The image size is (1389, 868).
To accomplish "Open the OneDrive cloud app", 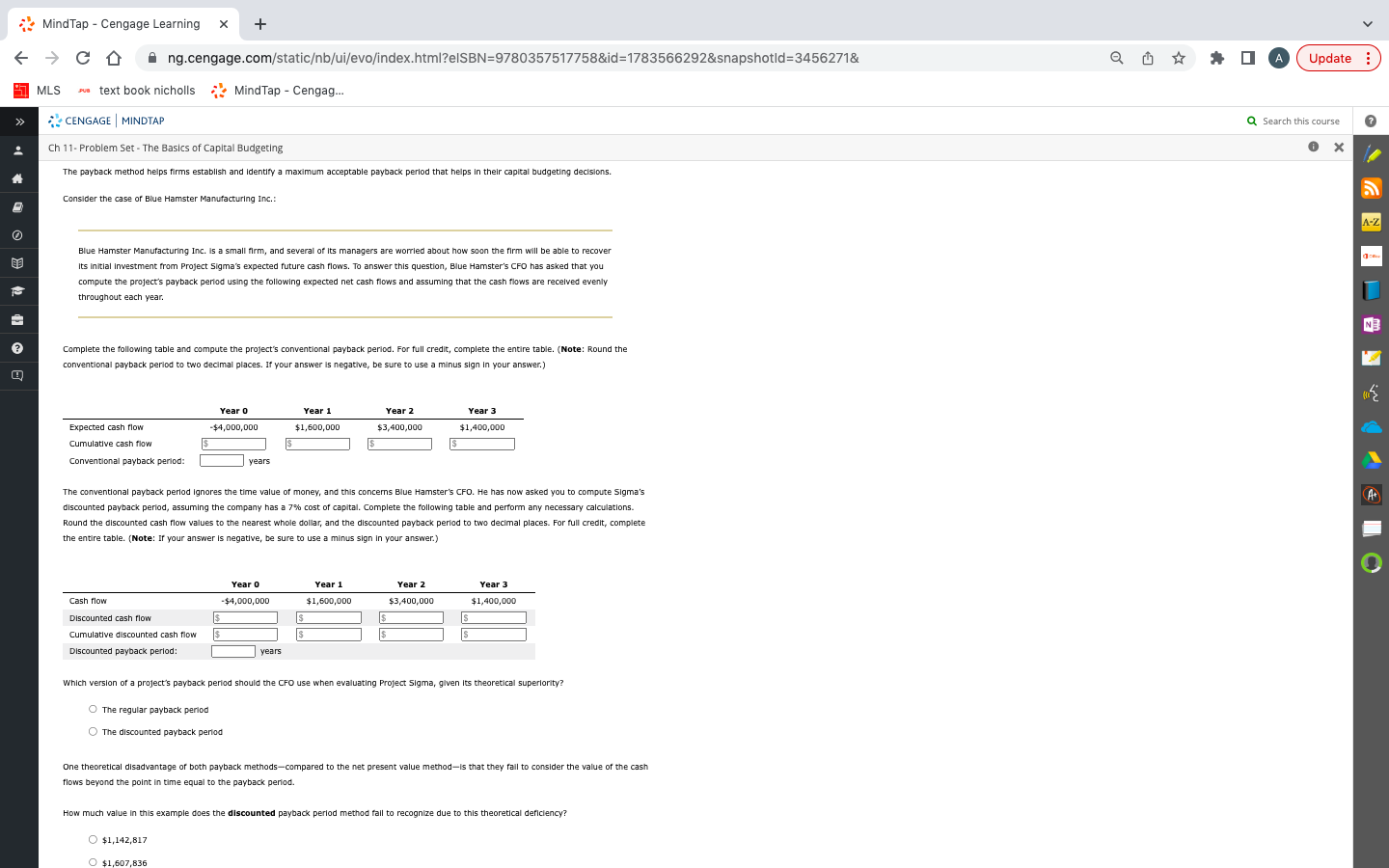I will click(1372, 426).
